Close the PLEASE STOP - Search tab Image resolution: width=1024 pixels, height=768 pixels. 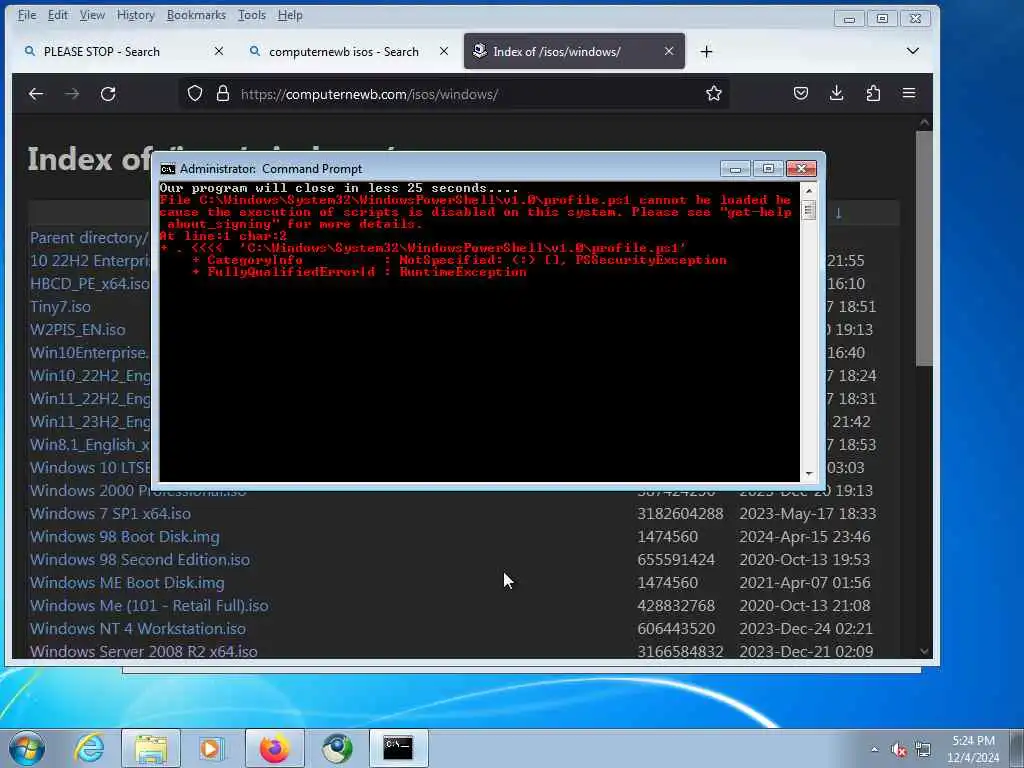[219, 51]
